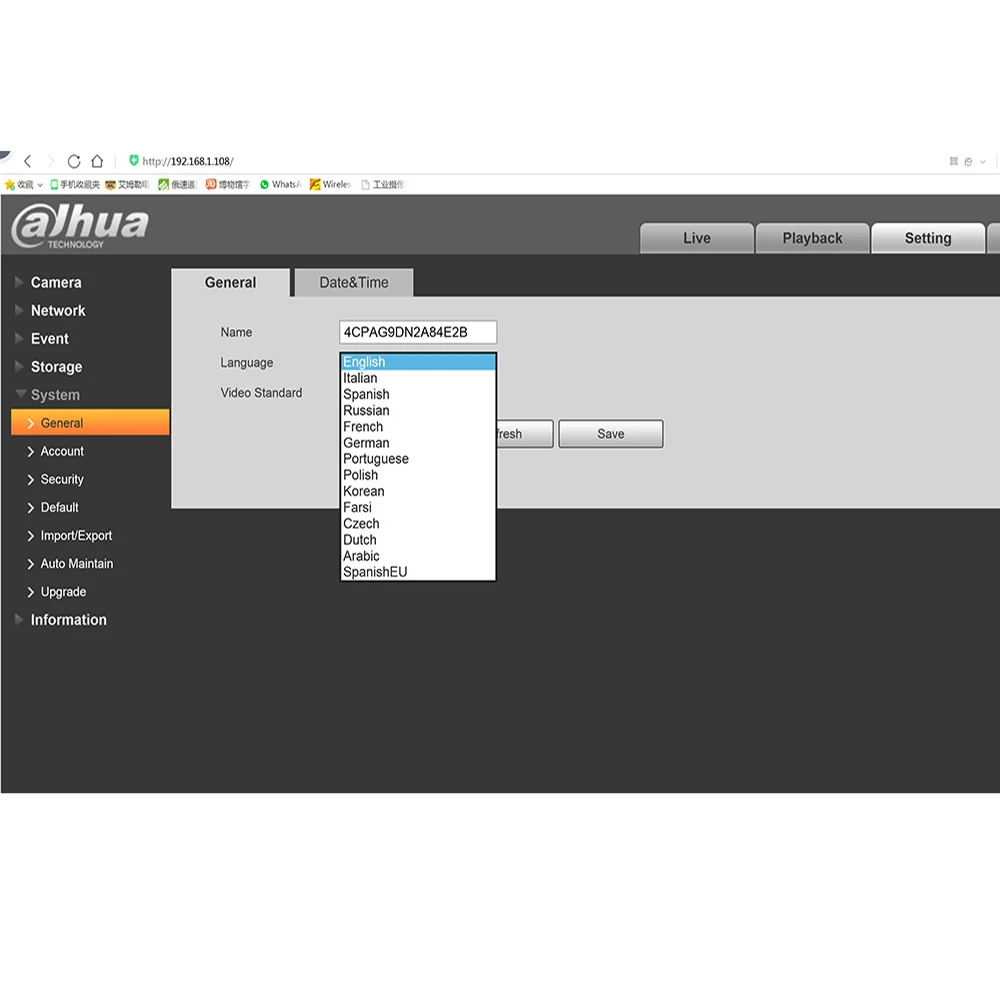Open the star favorites bookmark
The image size is (1000, 1000).
[19, 184]
